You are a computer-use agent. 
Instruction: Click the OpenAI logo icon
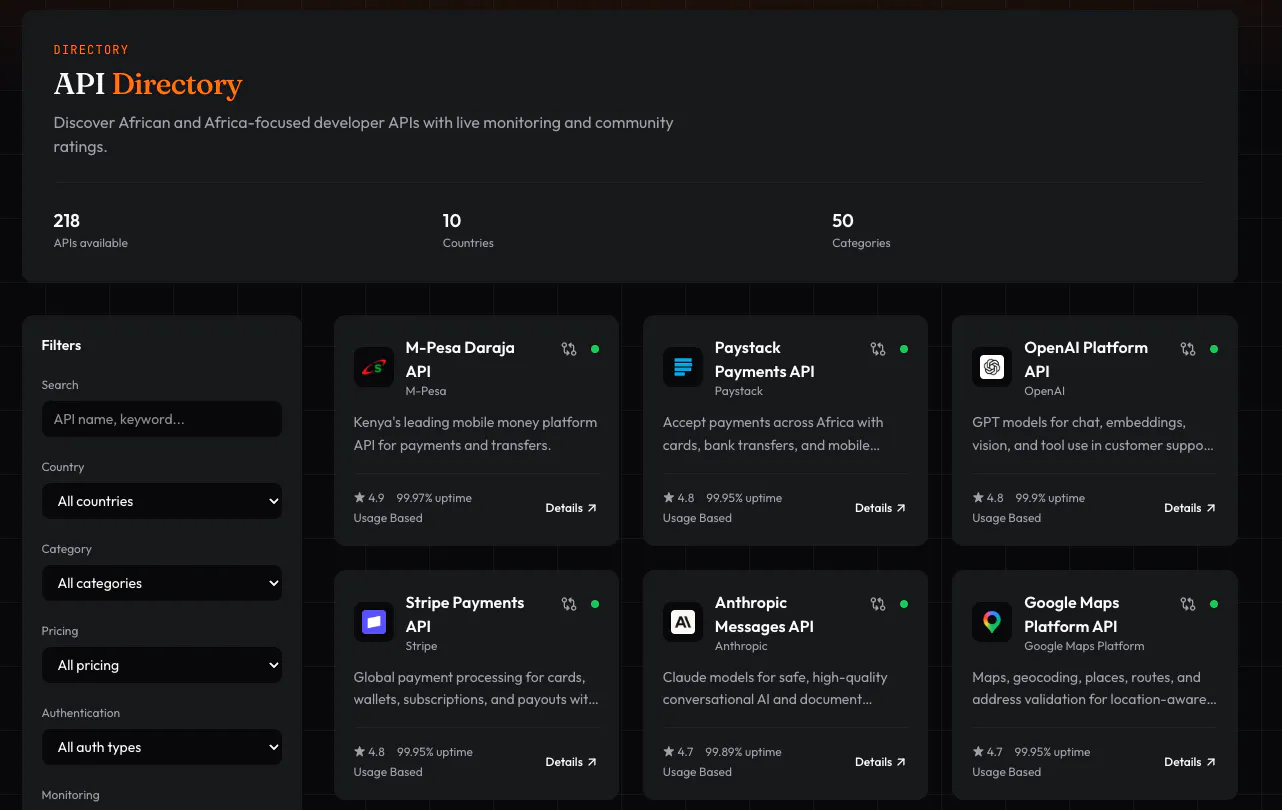992,367
